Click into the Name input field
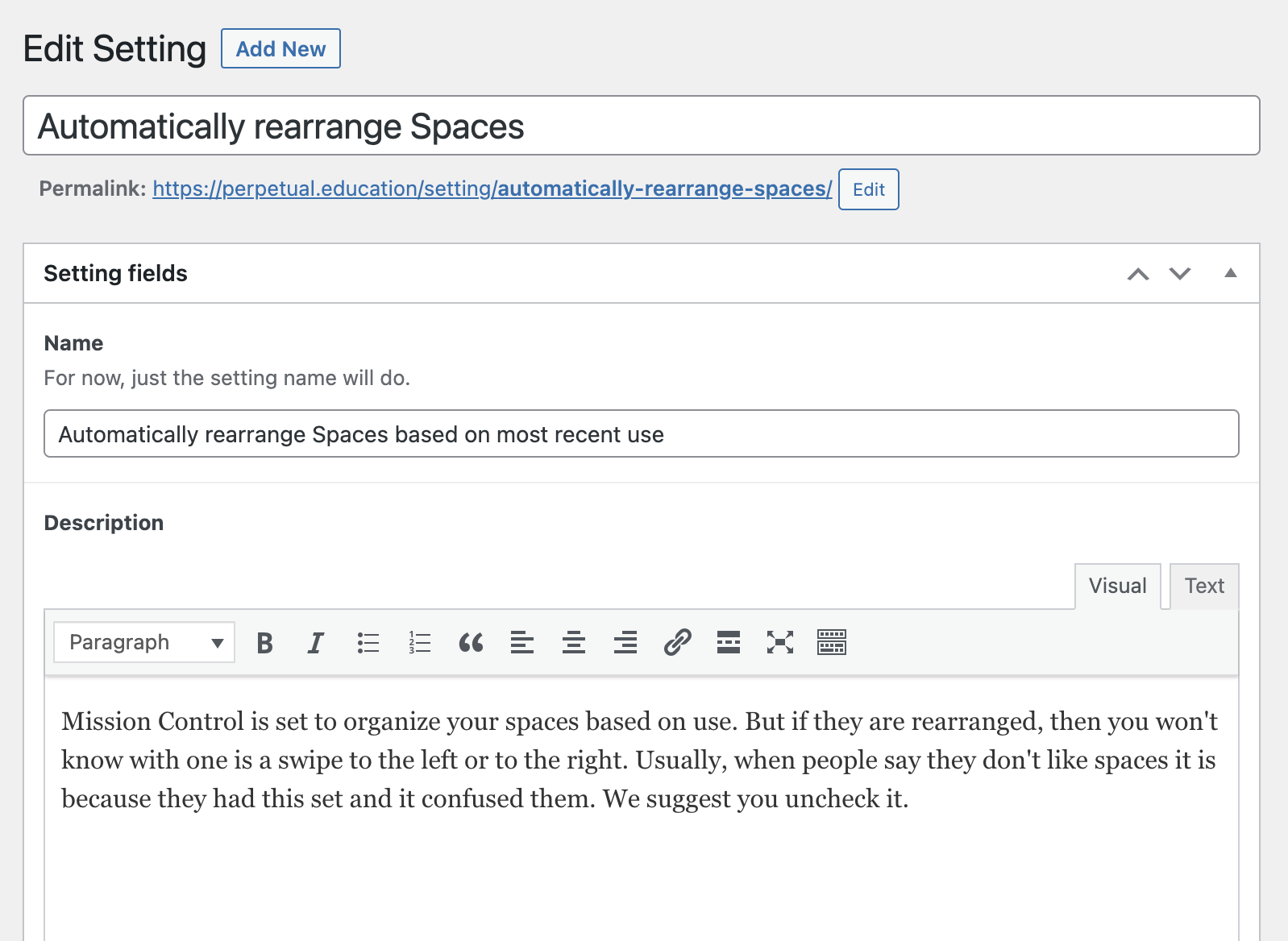The width and height of the screenshot is (1288, 941). pyautogui.click(x=642, y=433)
